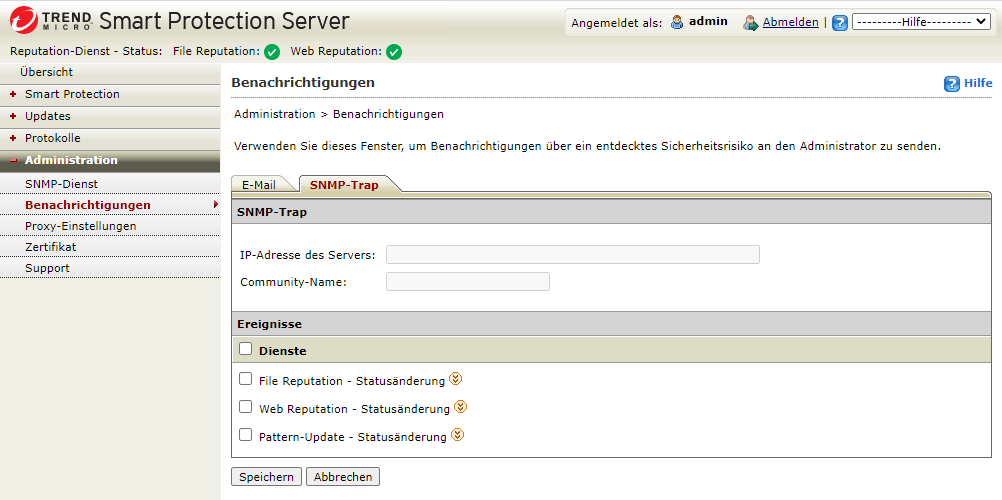The image size is (1002, 500).
Task: Switch to the E-Mail tab
Action: tap(259, 185)
